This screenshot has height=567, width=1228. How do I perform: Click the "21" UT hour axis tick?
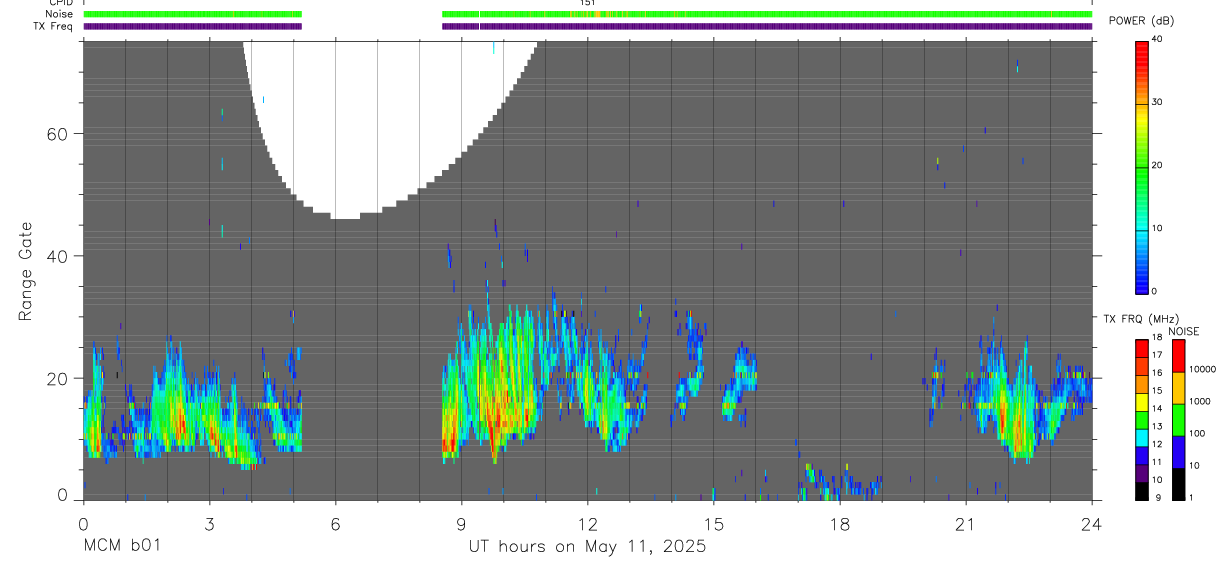coord(966,523)
